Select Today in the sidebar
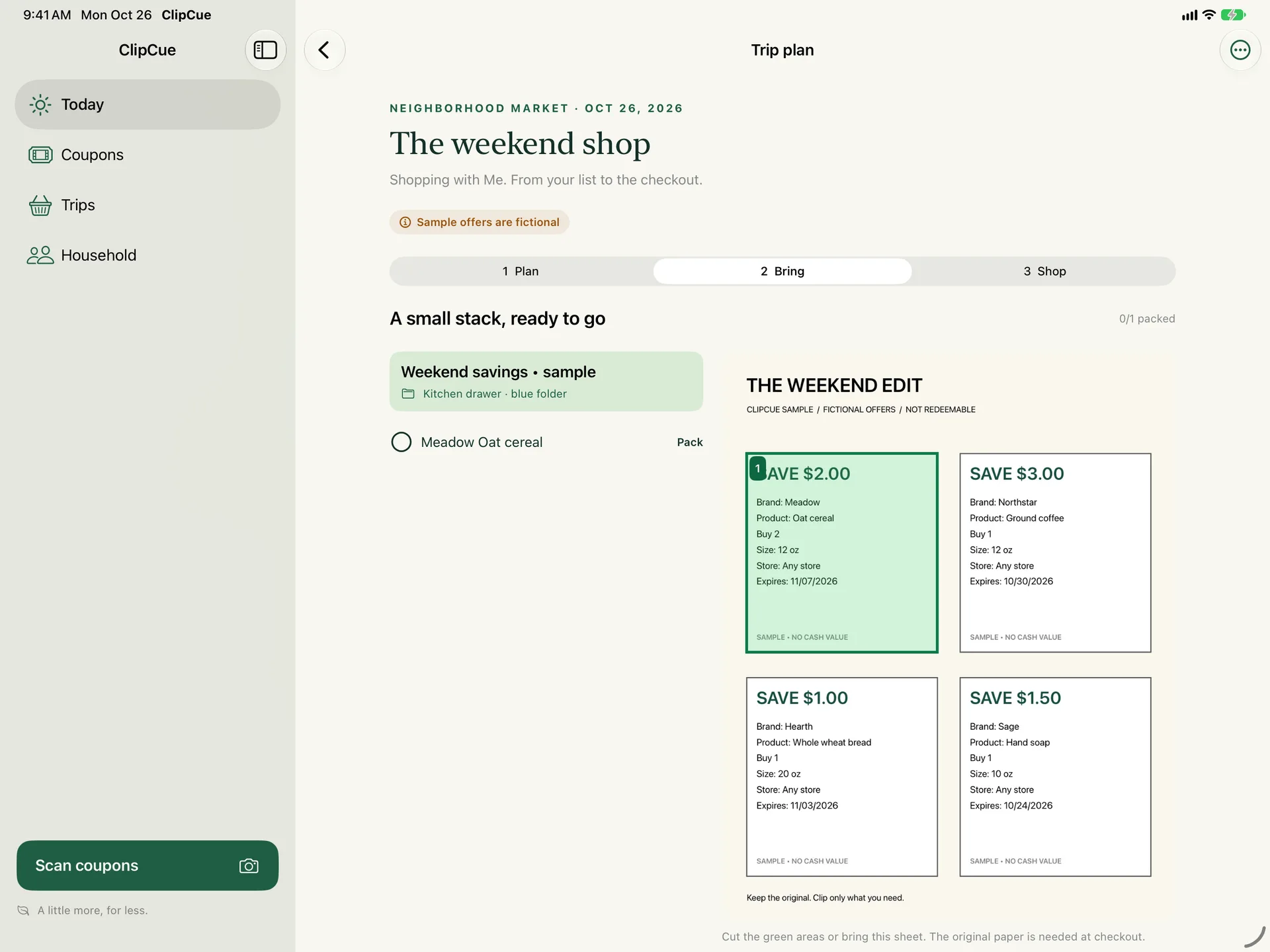Screen dimensions: 1270x952 coord(148,104)
